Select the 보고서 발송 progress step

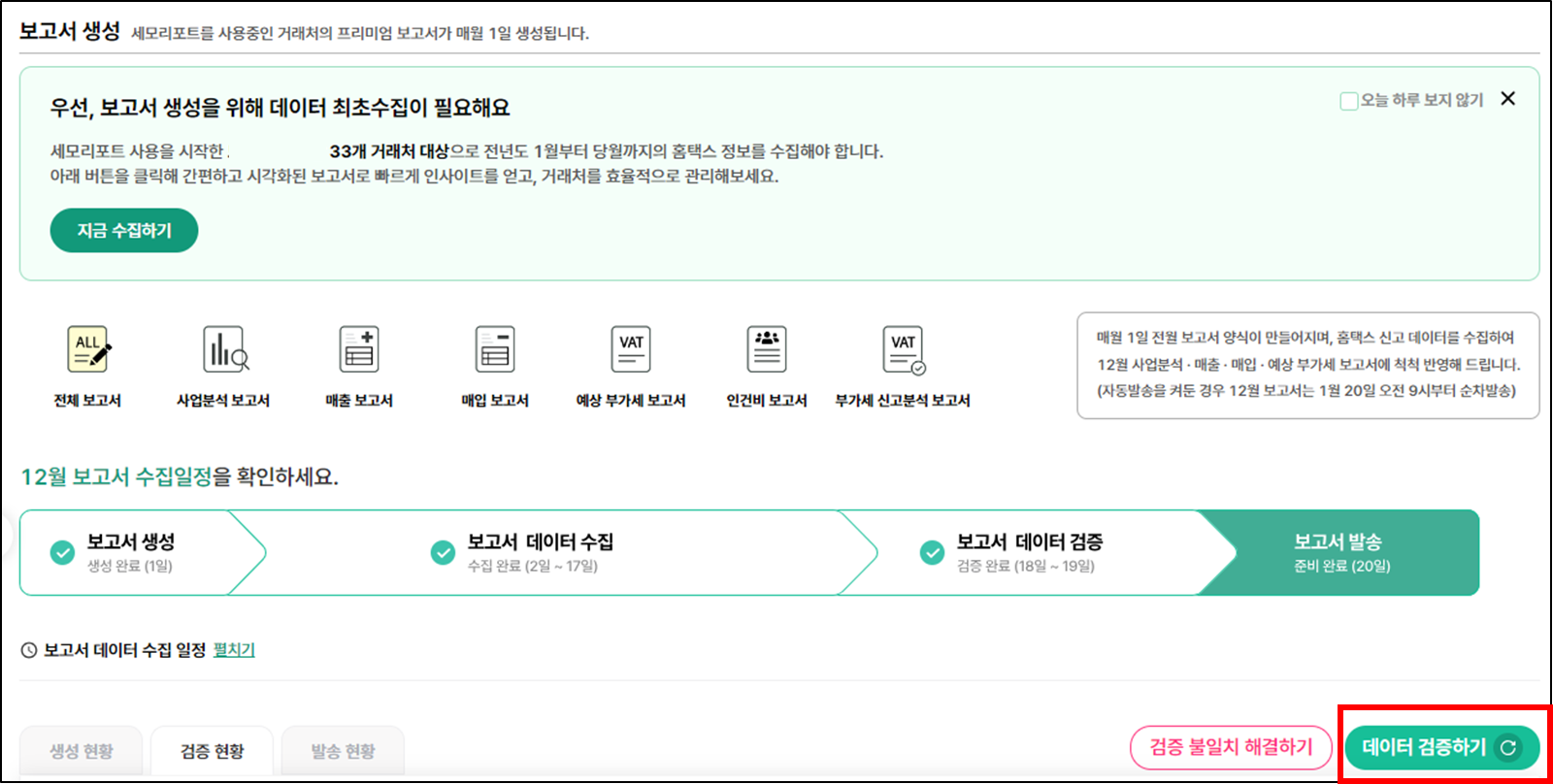(x=1341, y=552)
